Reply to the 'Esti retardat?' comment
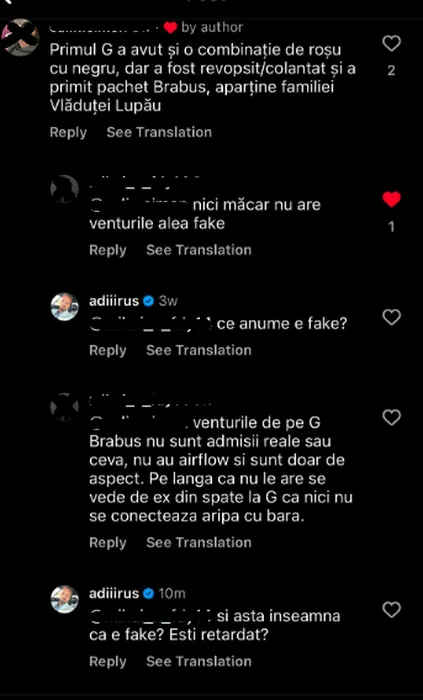The width and height of the screenshot is (423, 700). point(108,661)
